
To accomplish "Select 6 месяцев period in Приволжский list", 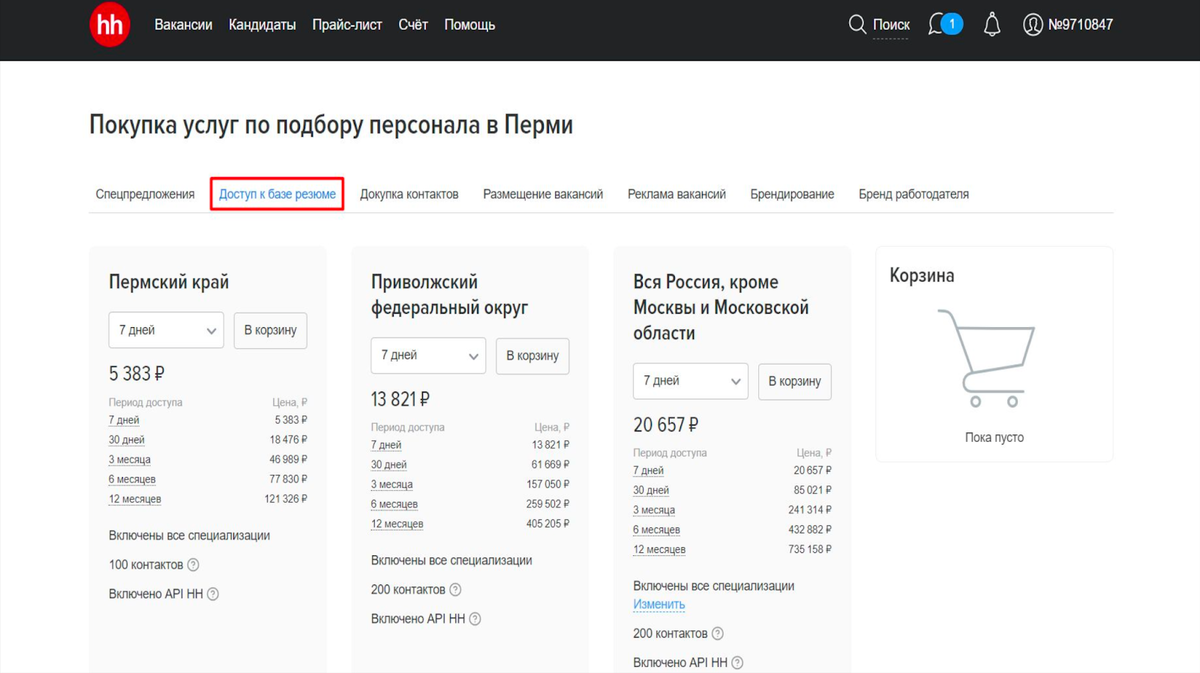I will click(x=394, y=504).
